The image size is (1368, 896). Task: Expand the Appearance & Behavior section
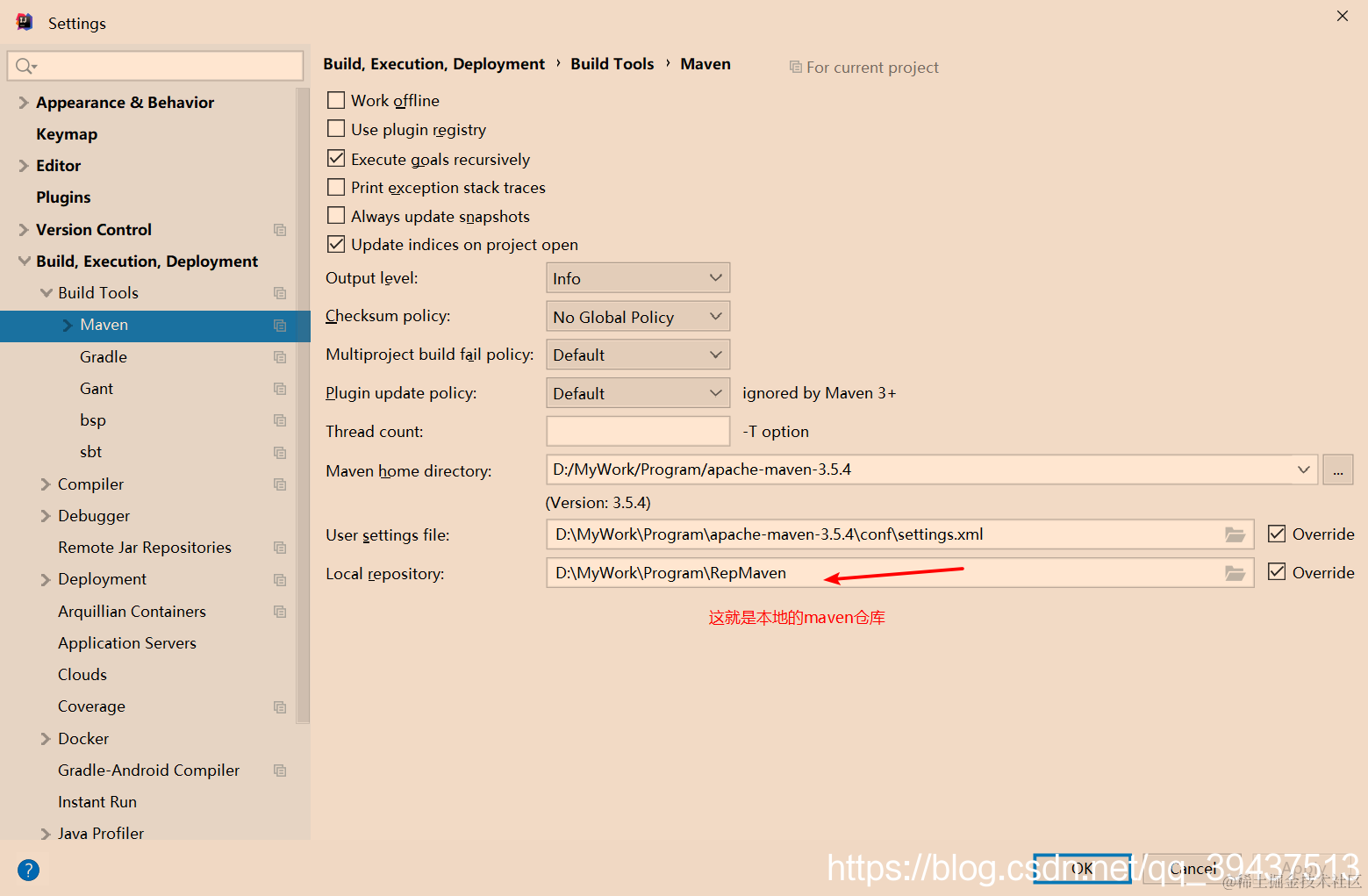click(24, 103)
